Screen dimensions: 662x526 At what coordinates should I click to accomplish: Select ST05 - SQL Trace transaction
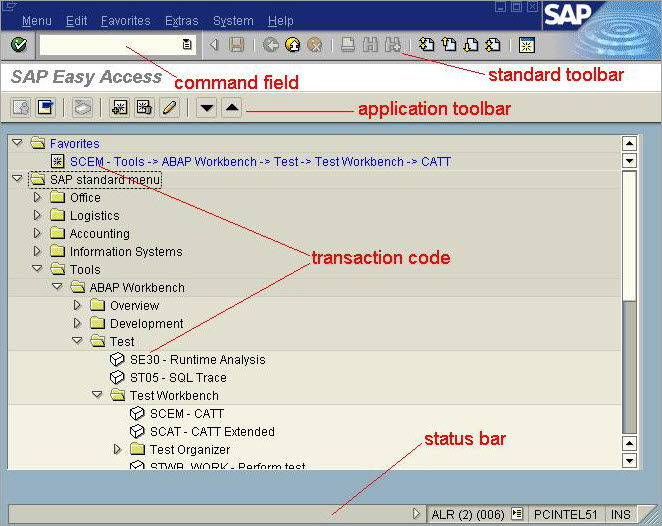[x=178, y=378]
